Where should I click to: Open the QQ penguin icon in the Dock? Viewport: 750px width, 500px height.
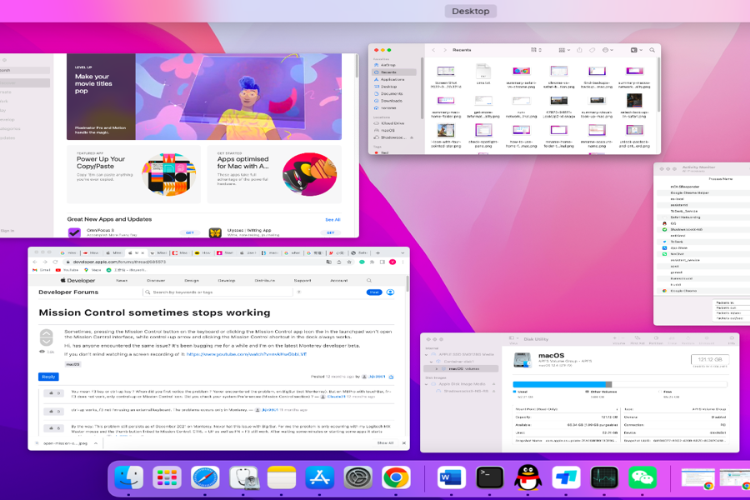coord(528,478)
